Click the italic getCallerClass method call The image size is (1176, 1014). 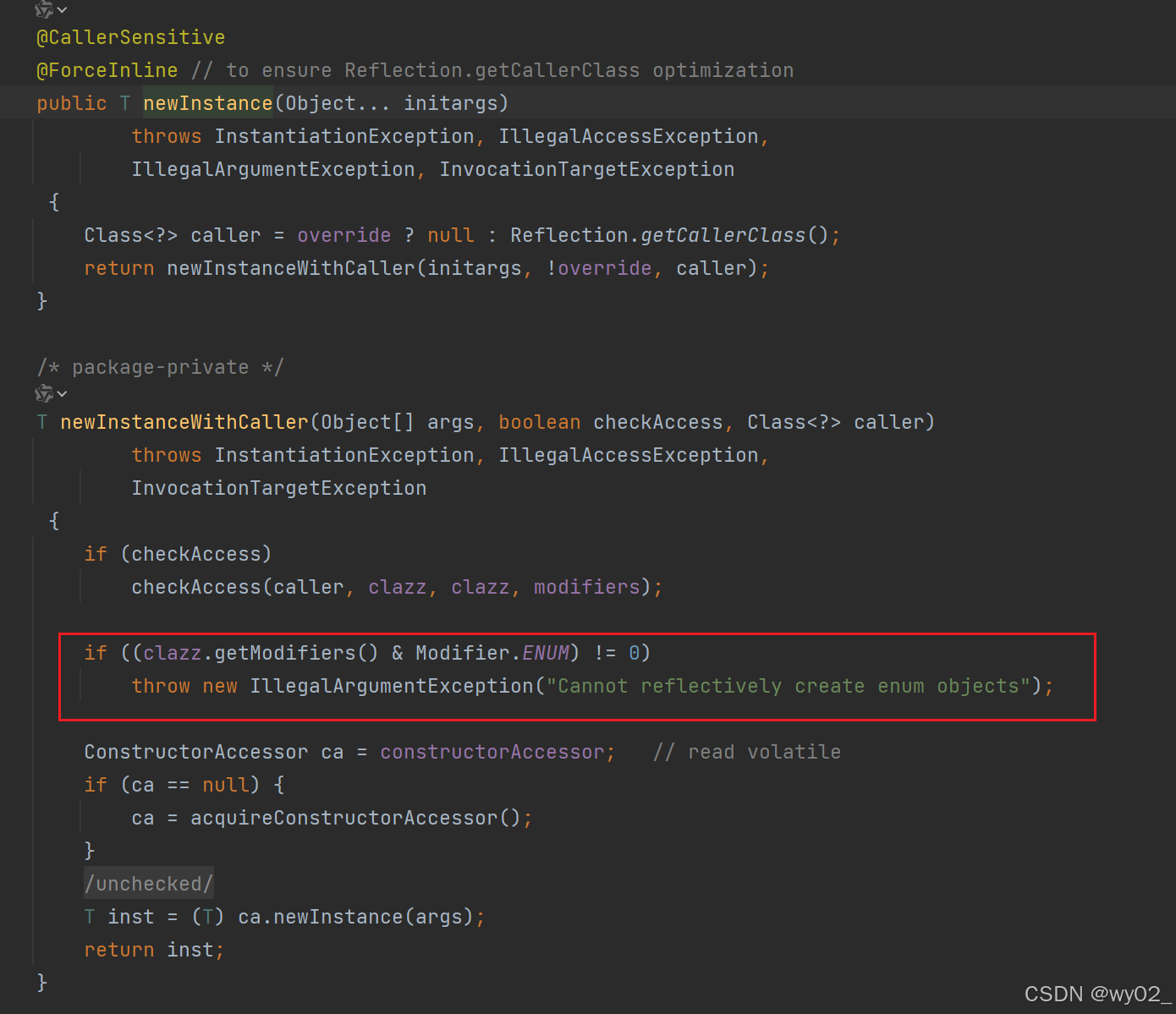723,235
